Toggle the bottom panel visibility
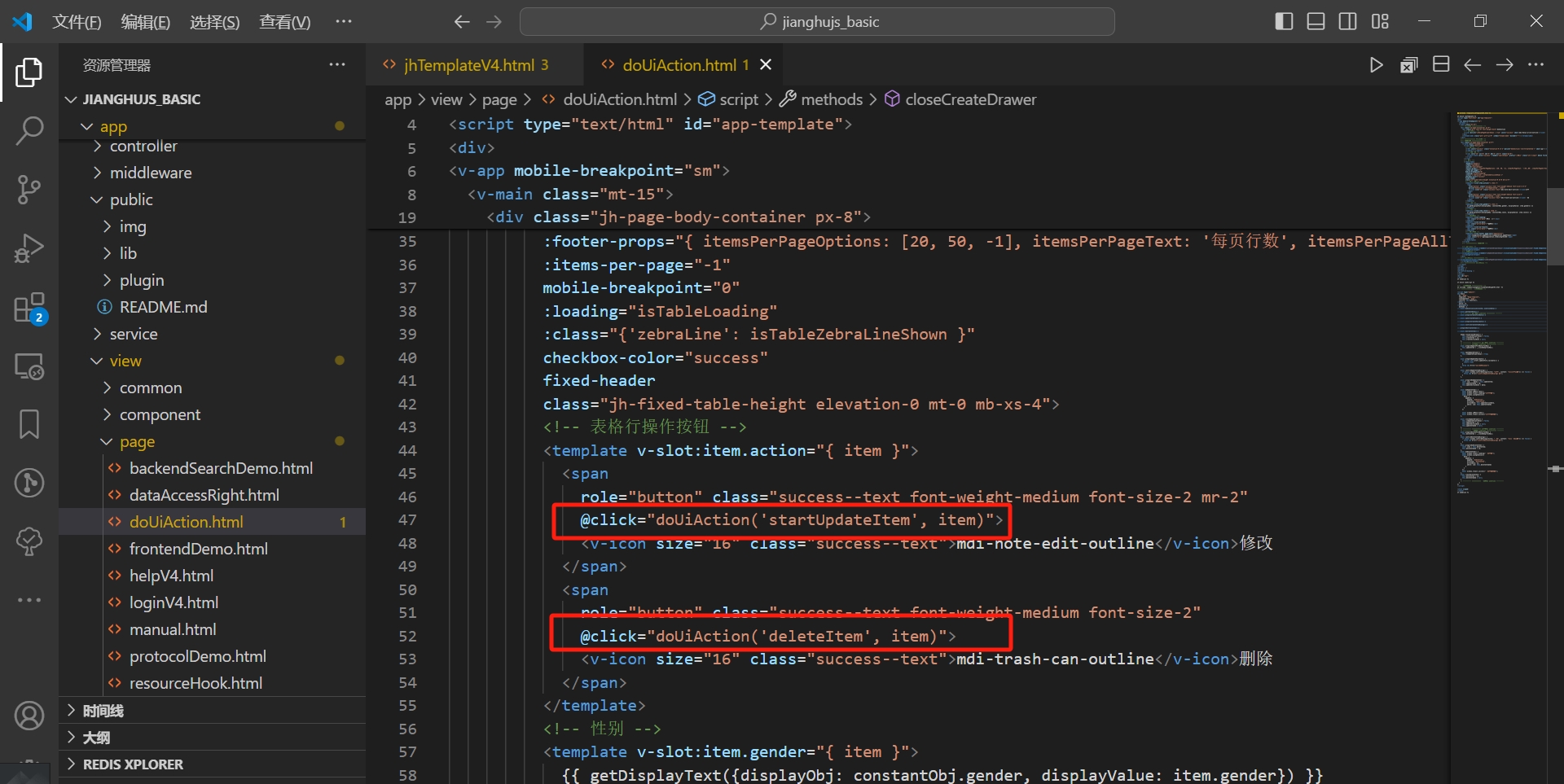 [1316, 21]
